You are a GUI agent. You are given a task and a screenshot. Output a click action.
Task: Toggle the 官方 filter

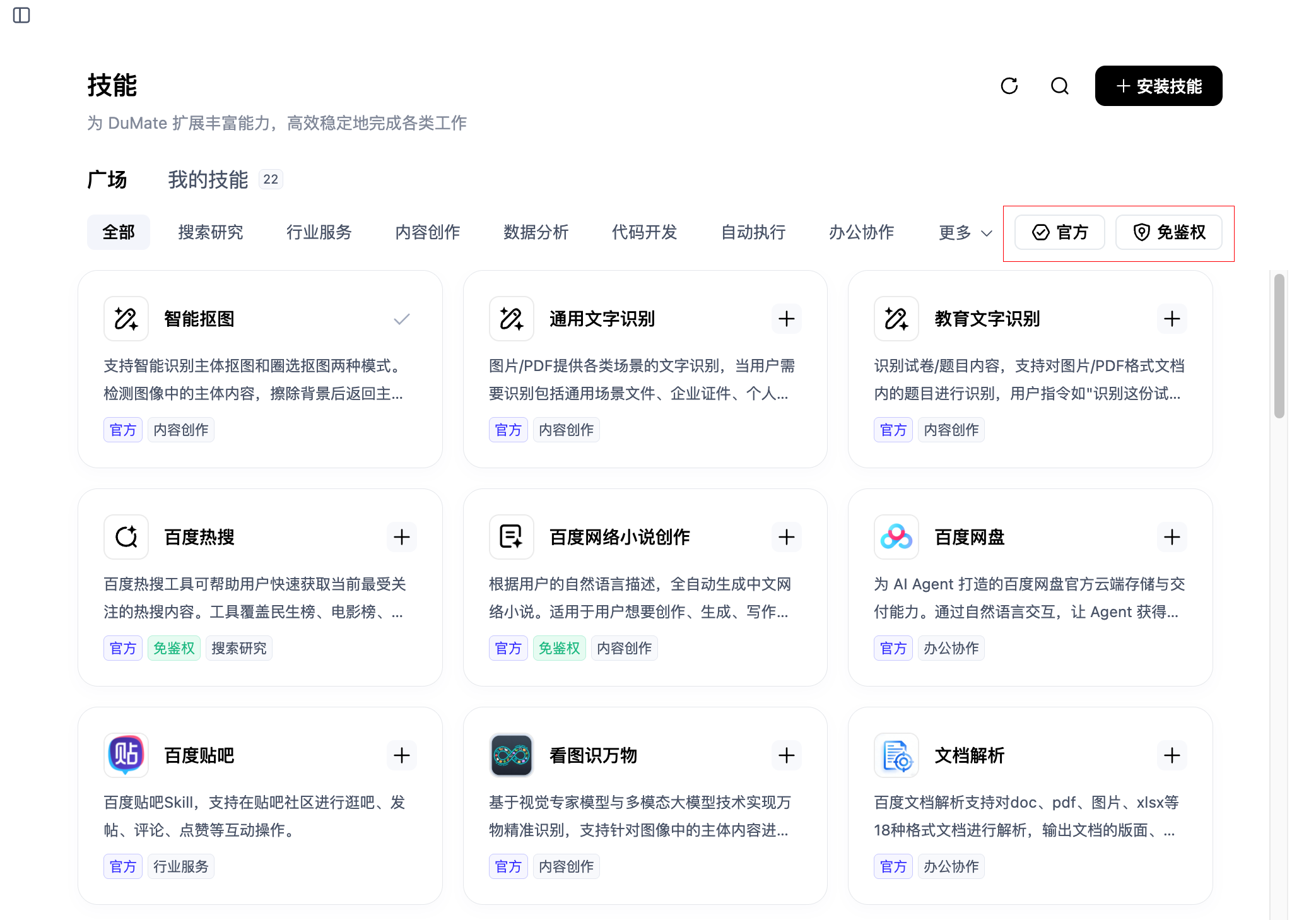(1060, 232)
